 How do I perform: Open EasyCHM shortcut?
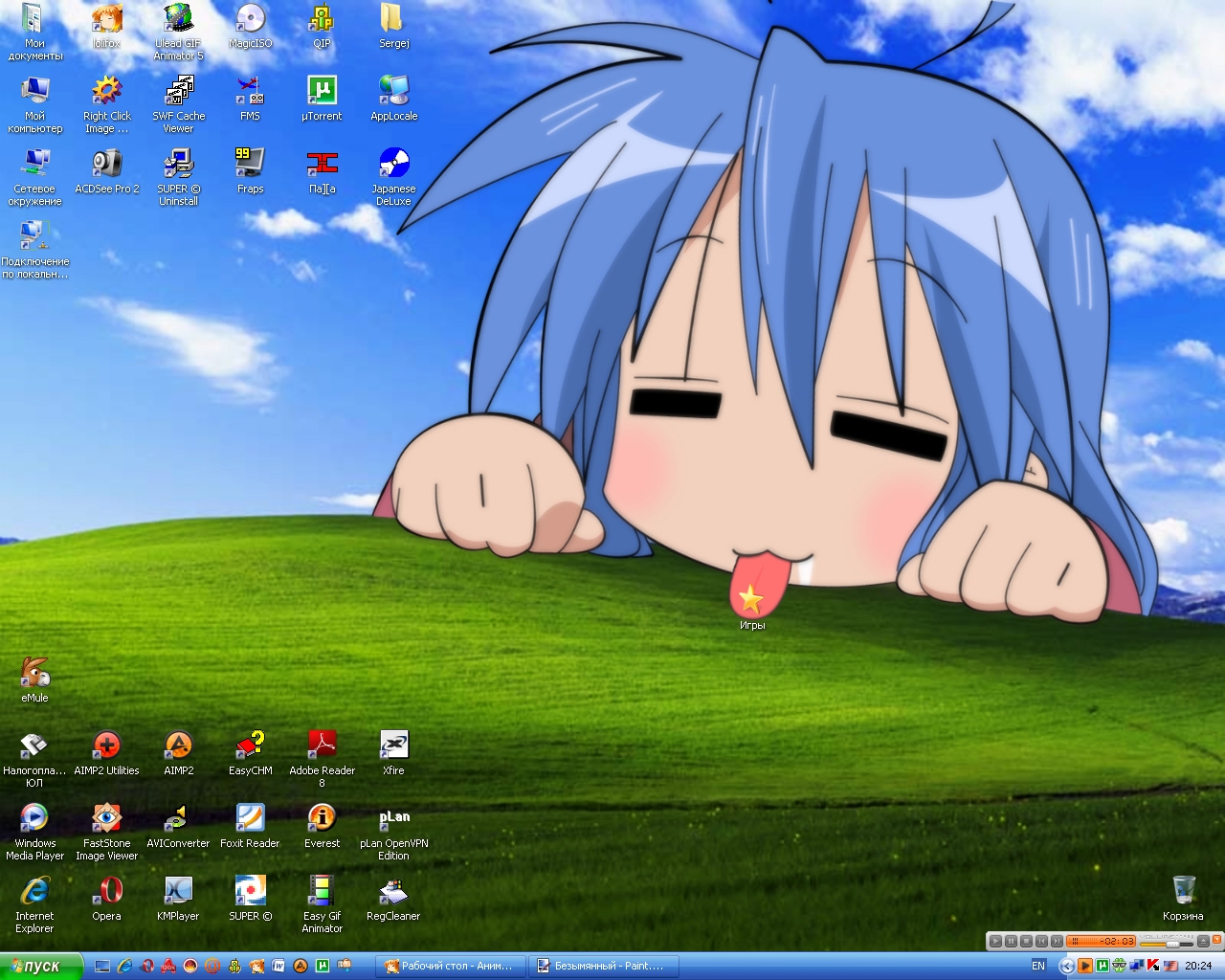point(250,753)
